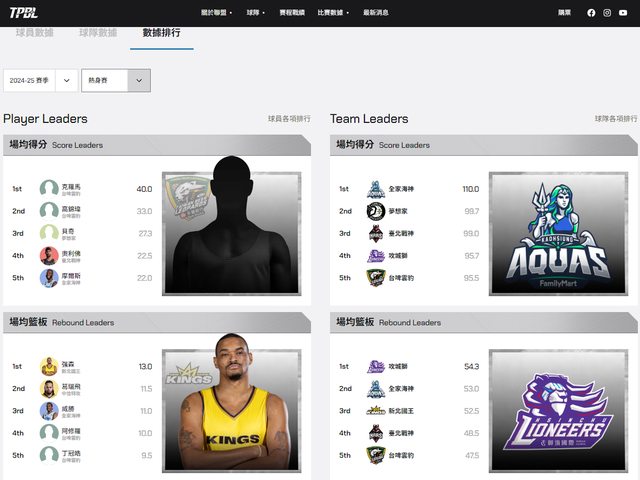Click the 2nd place Dreamers team logo in scoring
Viewport: 640px width, 480px height.
coord(375,211)
